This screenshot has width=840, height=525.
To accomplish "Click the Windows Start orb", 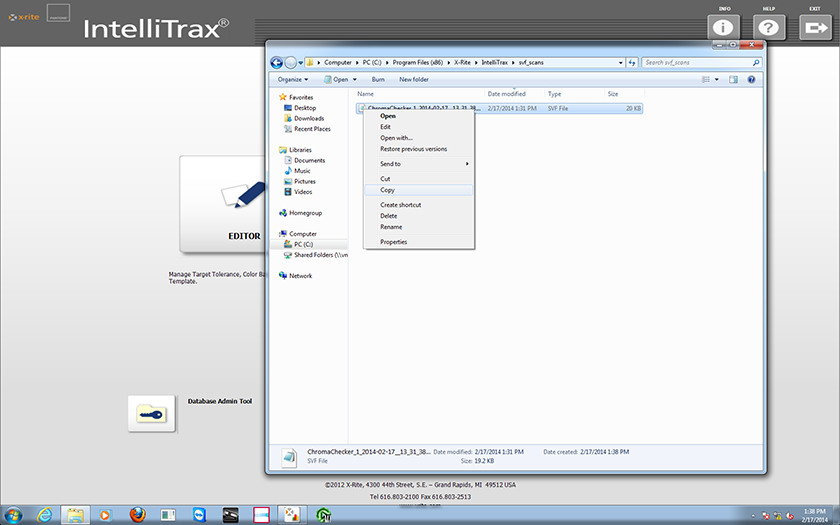I will click(x=13, y=515).
